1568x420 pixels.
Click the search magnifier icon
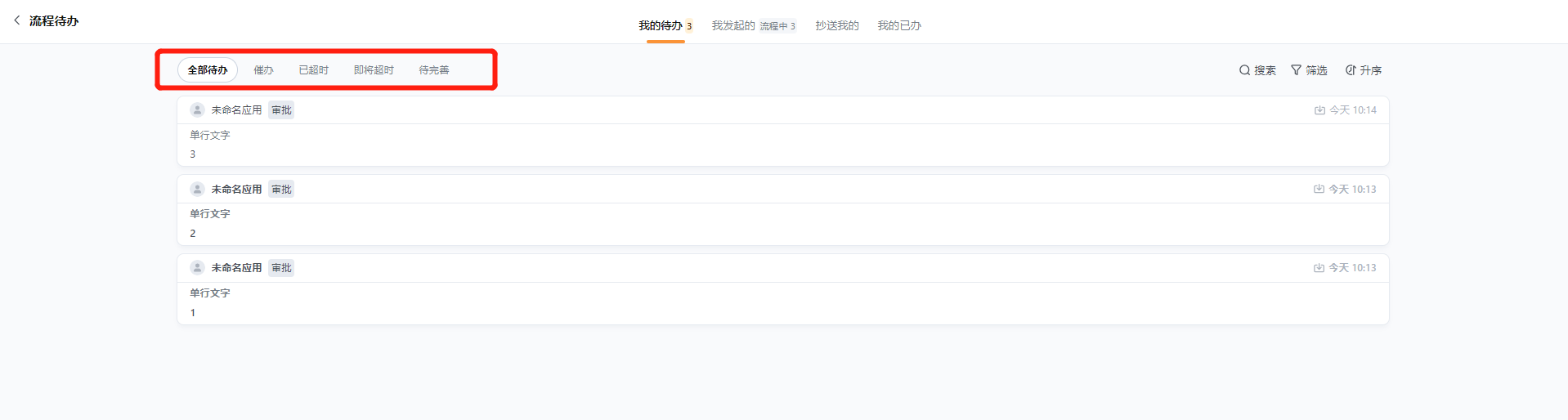[x=1244, y=70]
